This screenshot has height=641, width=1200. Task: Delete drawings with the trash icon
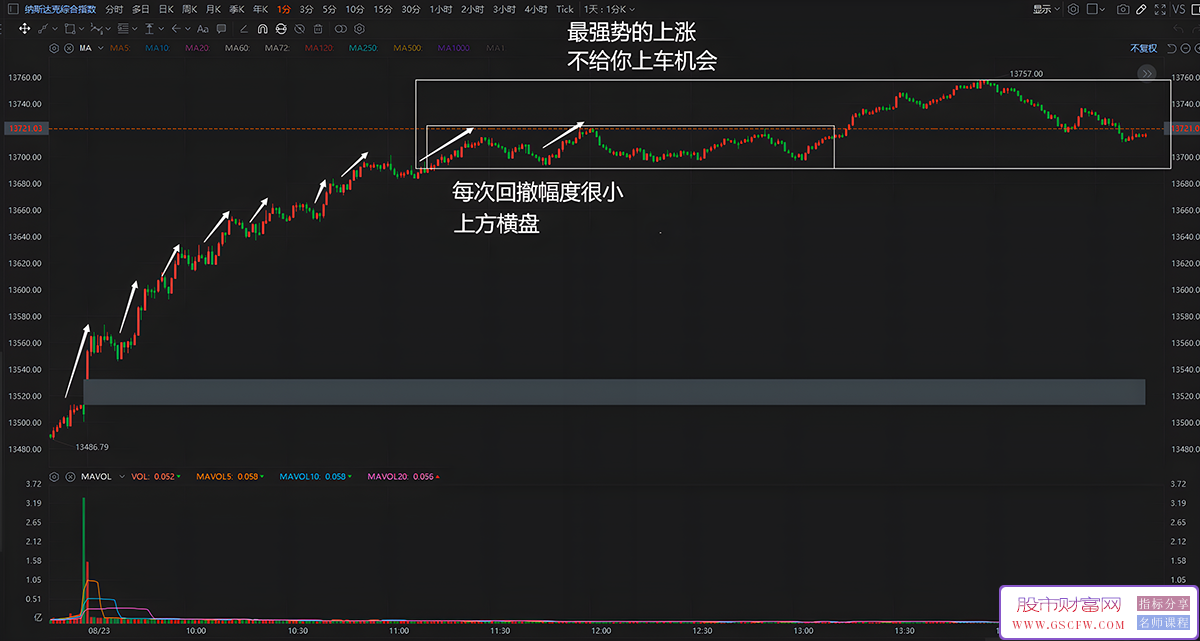pos(317,29)
